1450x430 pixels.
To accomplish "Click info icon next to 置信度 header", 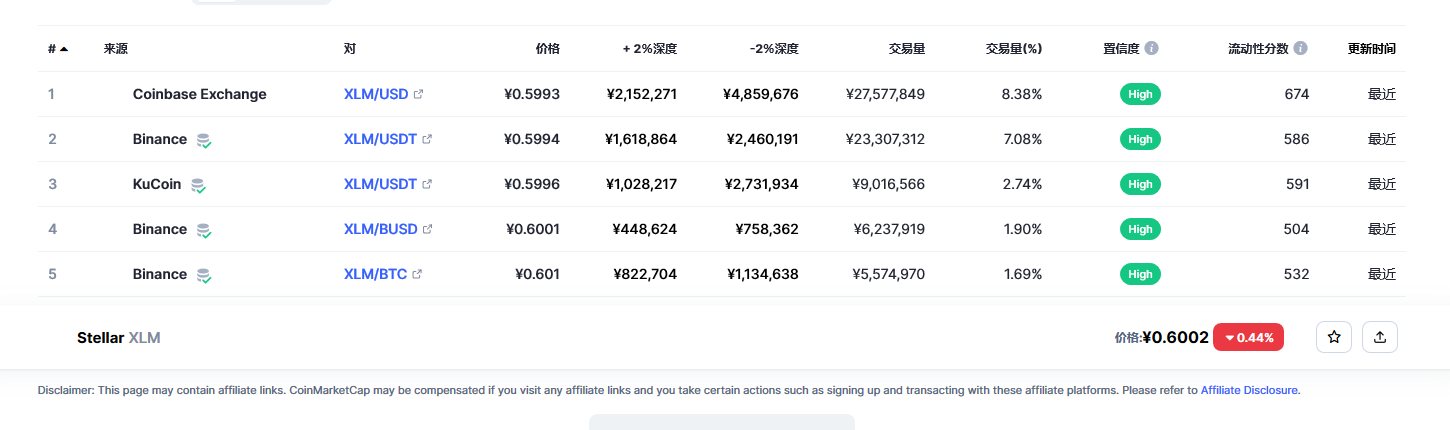I will click(x=1152, y=48).
